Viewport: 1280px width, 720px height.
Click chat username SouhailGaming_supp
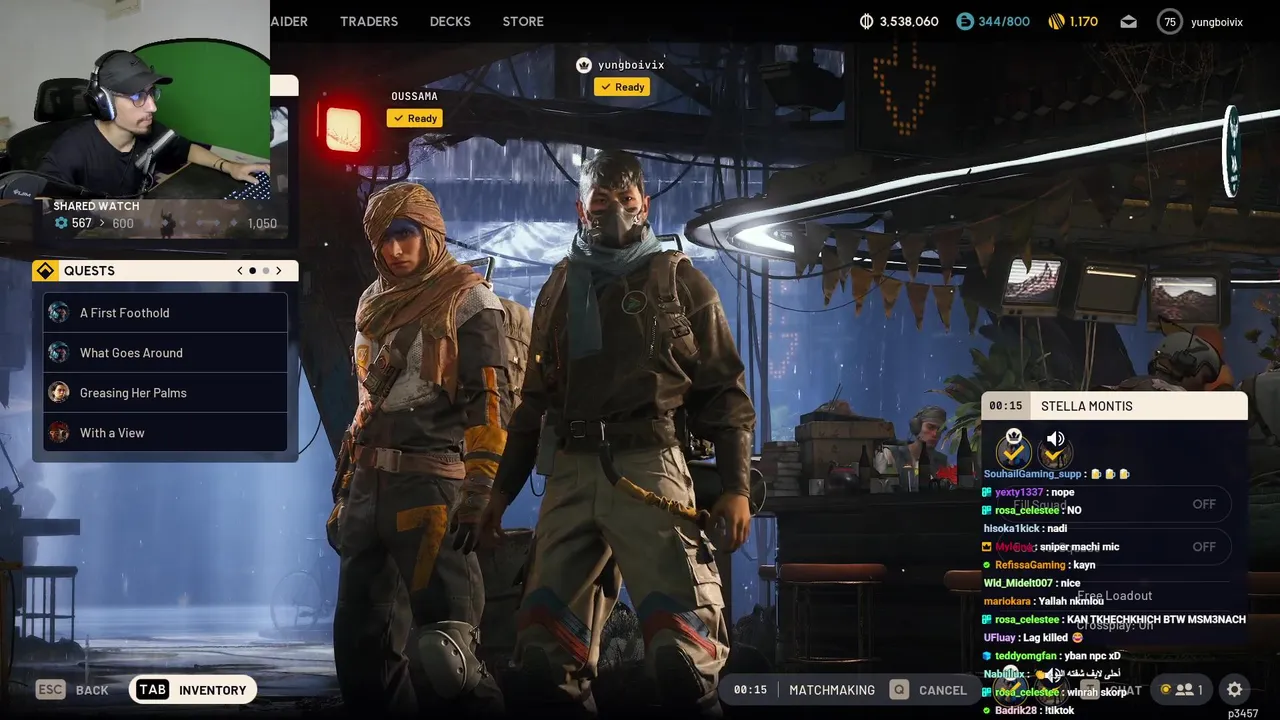click(1032, 474)
